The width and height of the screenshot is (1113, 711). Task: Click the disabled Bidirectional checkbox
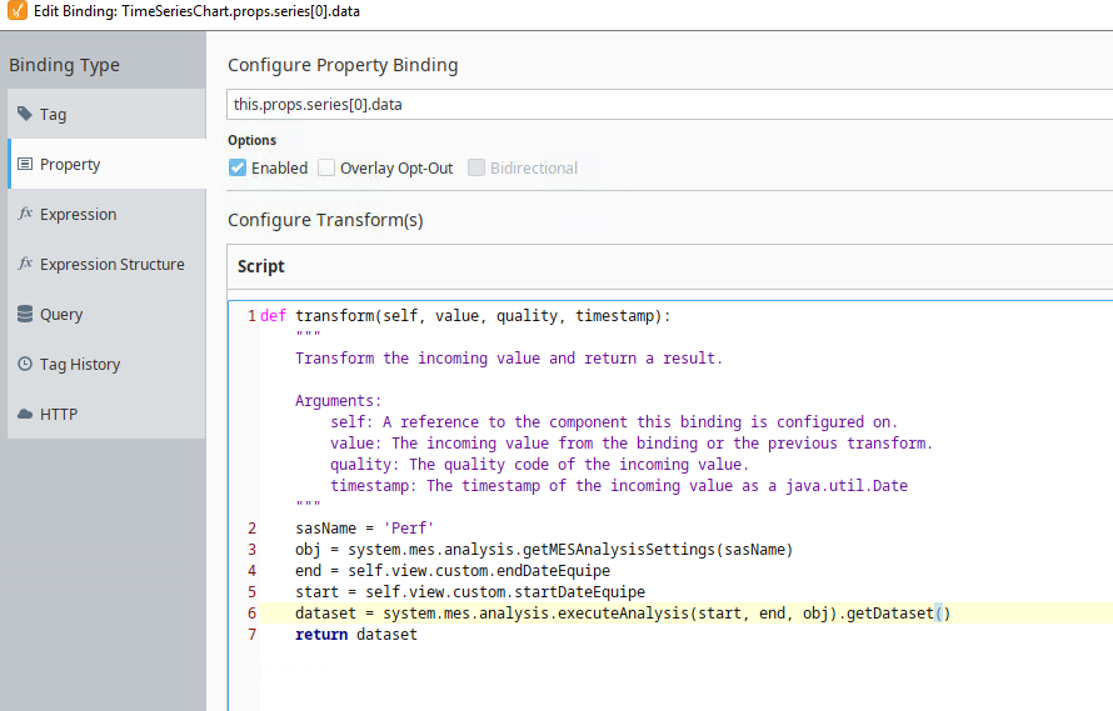point(476,167)
